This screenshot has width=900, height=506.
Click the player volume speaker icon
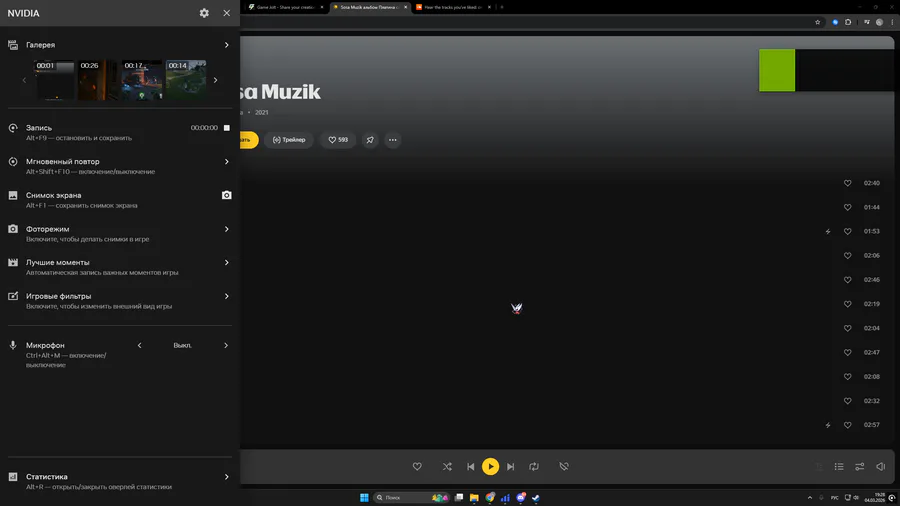[880, 466]
